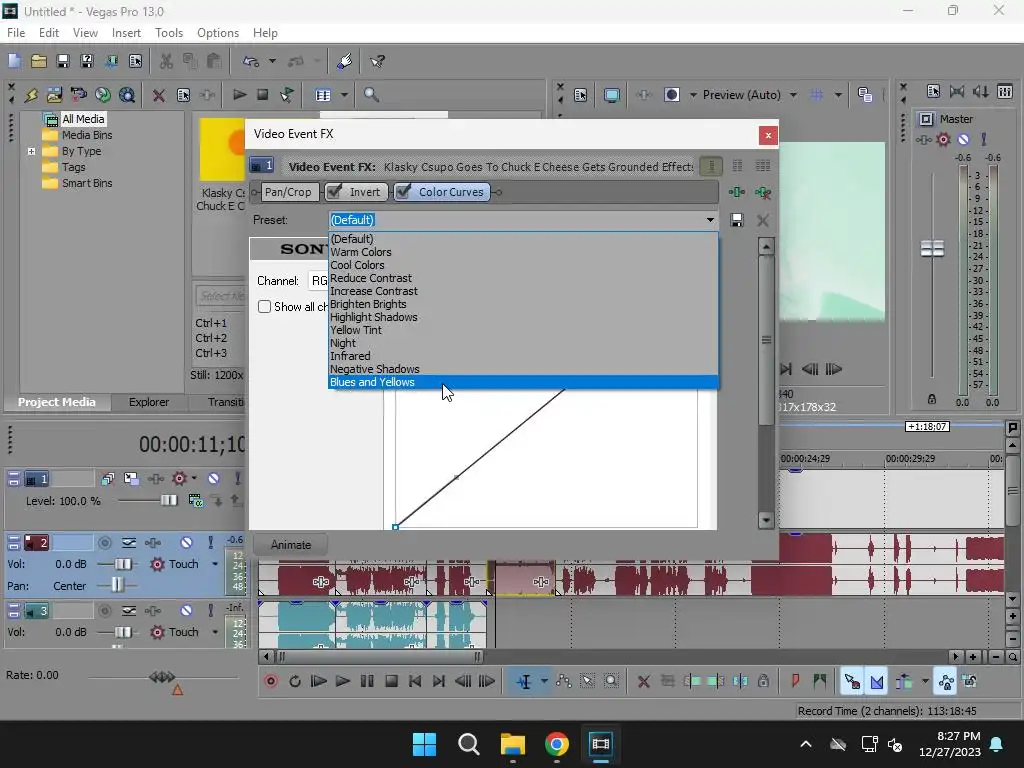Open the Preview (Auto) quality dropdown

(793, 95)
